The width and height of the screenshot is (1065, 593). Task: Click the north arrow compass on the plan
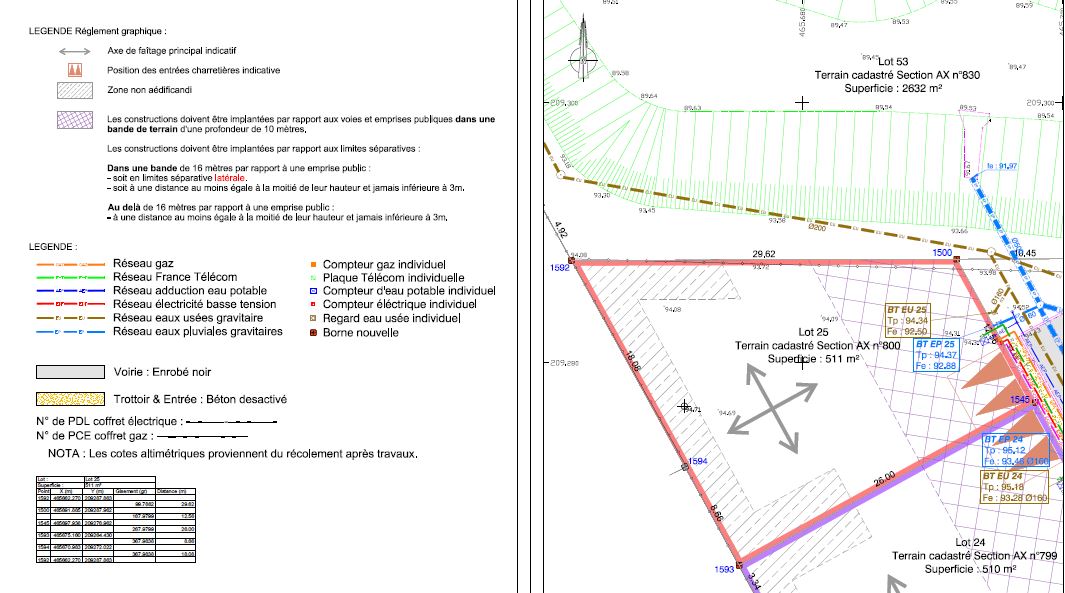[583, 52]
